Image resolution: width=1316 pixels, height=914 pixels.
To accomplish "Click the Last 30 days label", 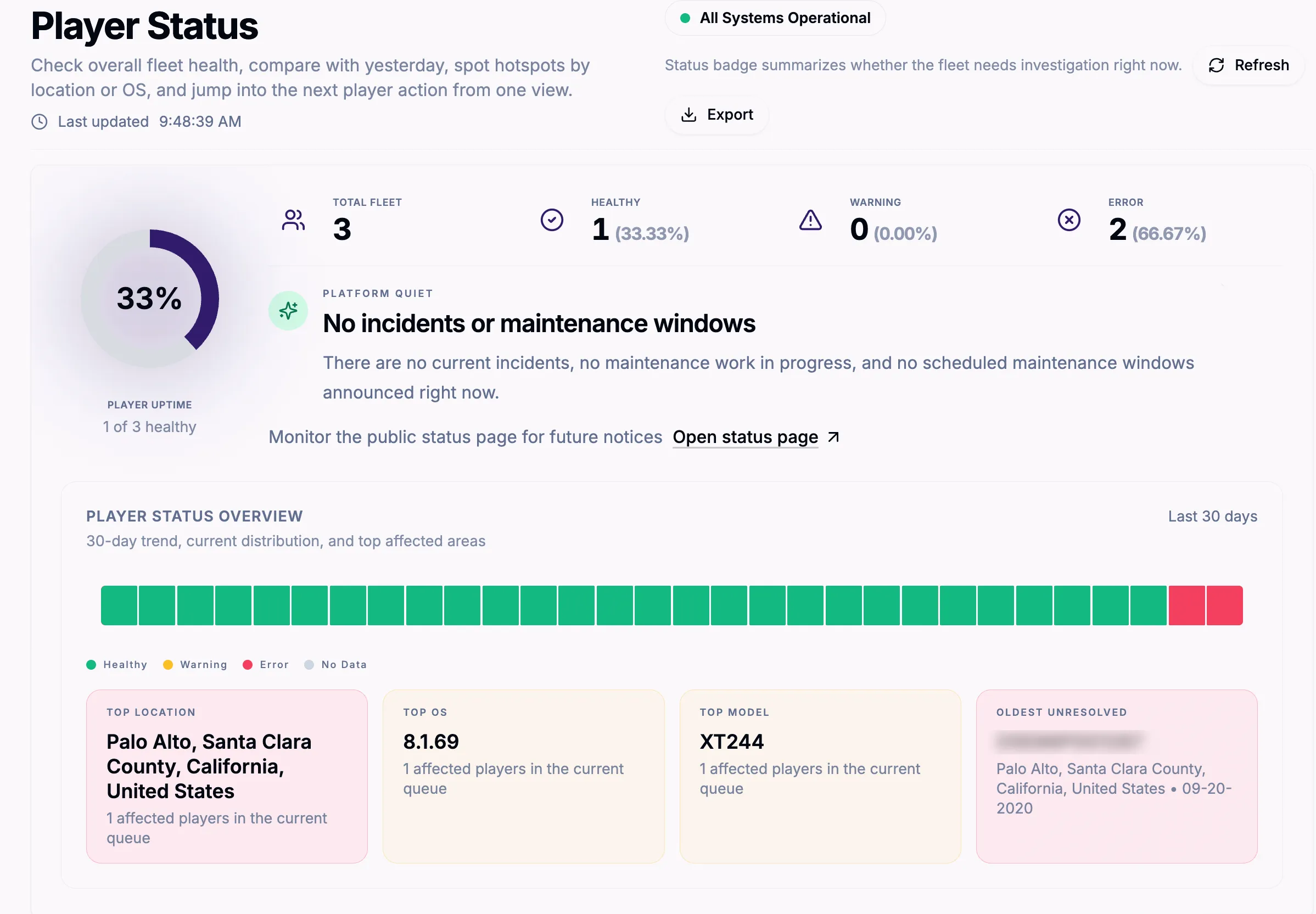I will pos(1212,516).
